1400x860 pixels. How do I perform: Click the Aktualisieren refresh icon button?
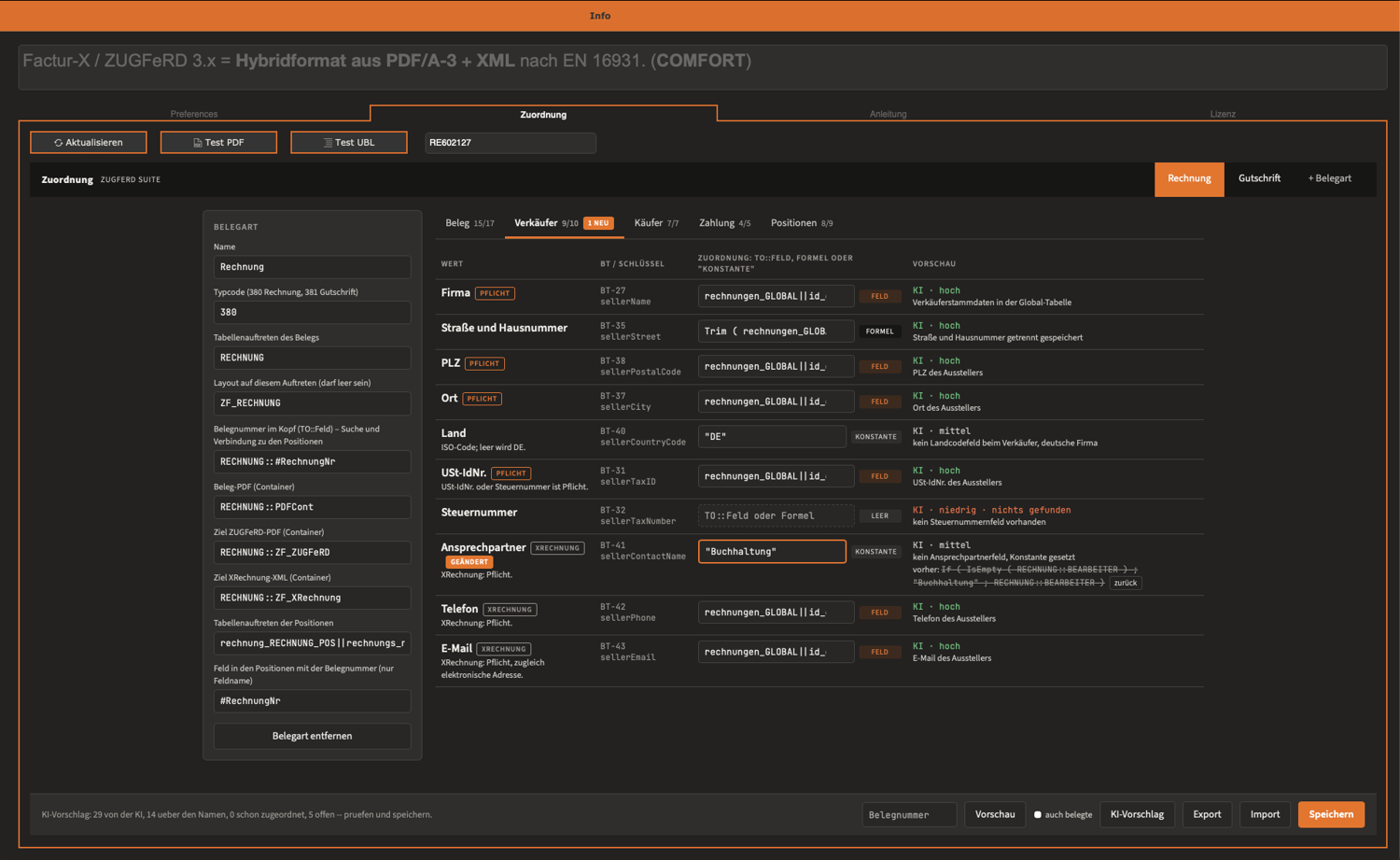click(89, 142)
